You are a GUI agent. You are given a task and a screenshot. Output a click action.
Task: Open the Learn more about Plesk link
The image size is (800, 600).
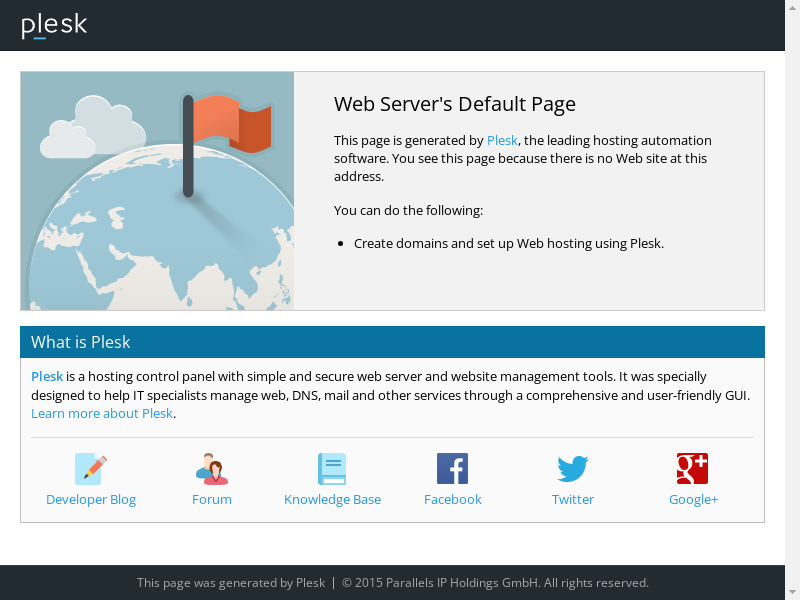(x=102, y=413)
